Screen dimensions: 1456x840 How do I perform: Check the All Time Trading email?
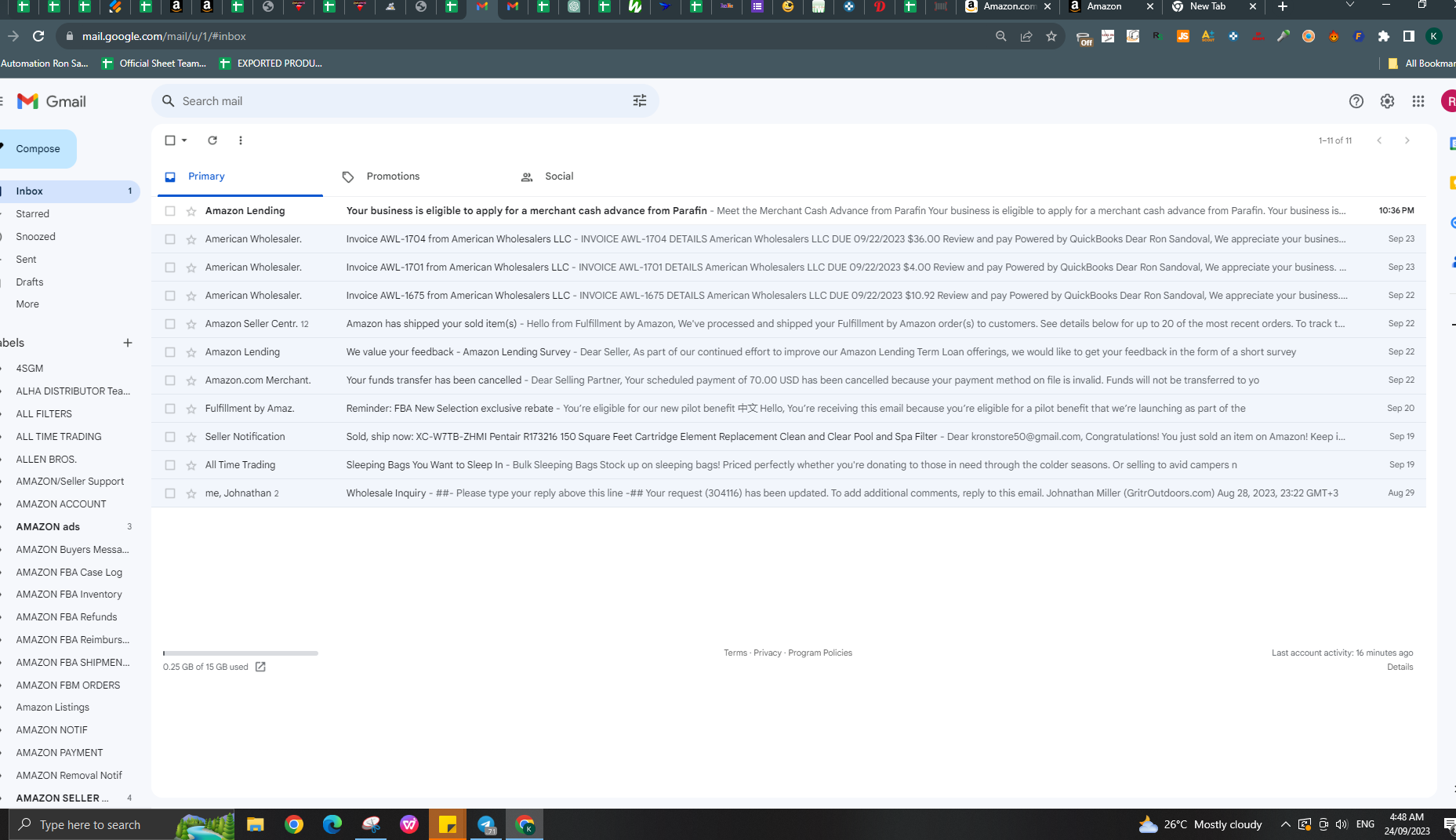click(x=170, y=465)
